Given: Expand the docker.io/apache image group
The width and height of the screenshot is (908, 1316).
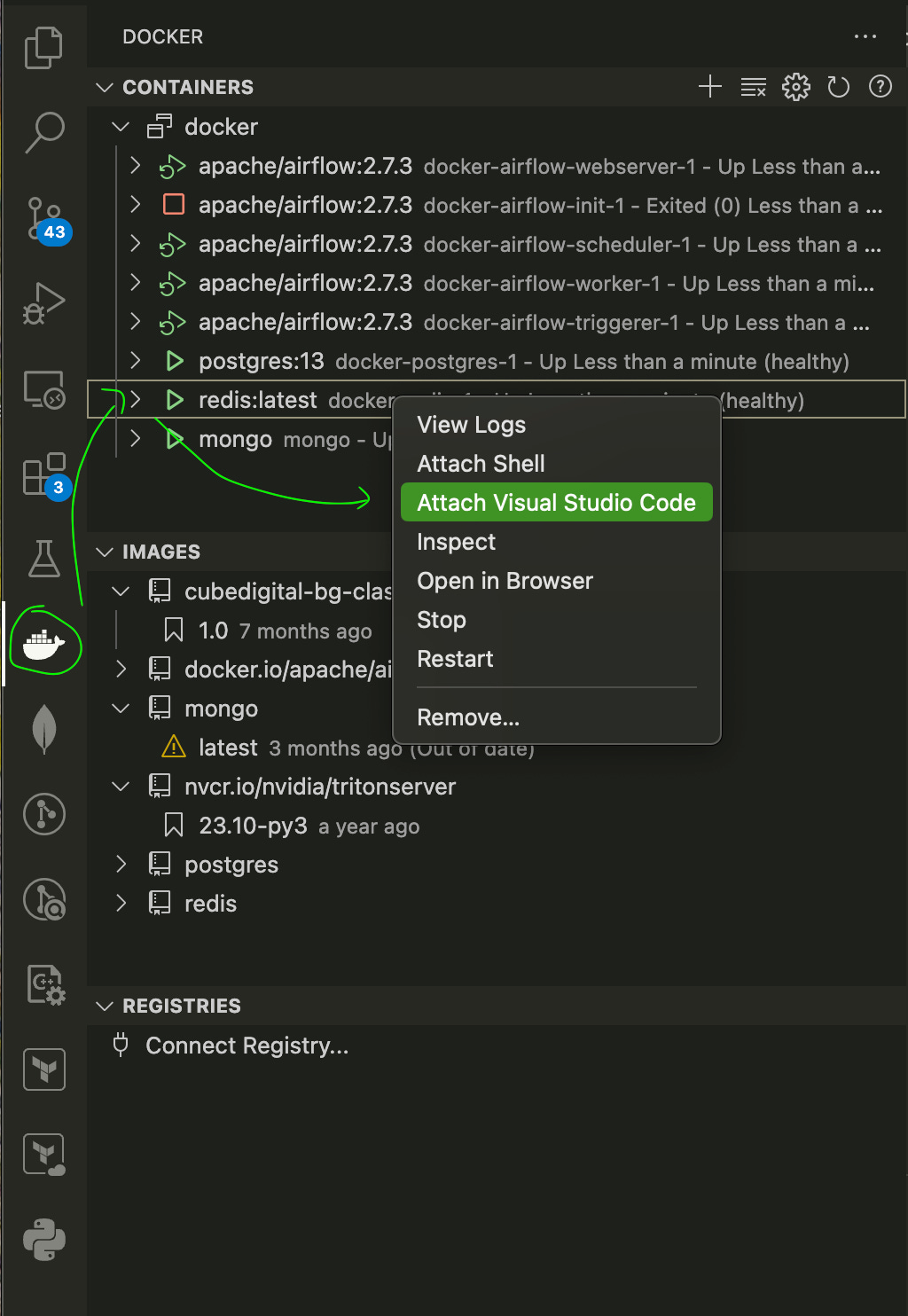Looking at the screenshot, I should [x=121, y=669].
